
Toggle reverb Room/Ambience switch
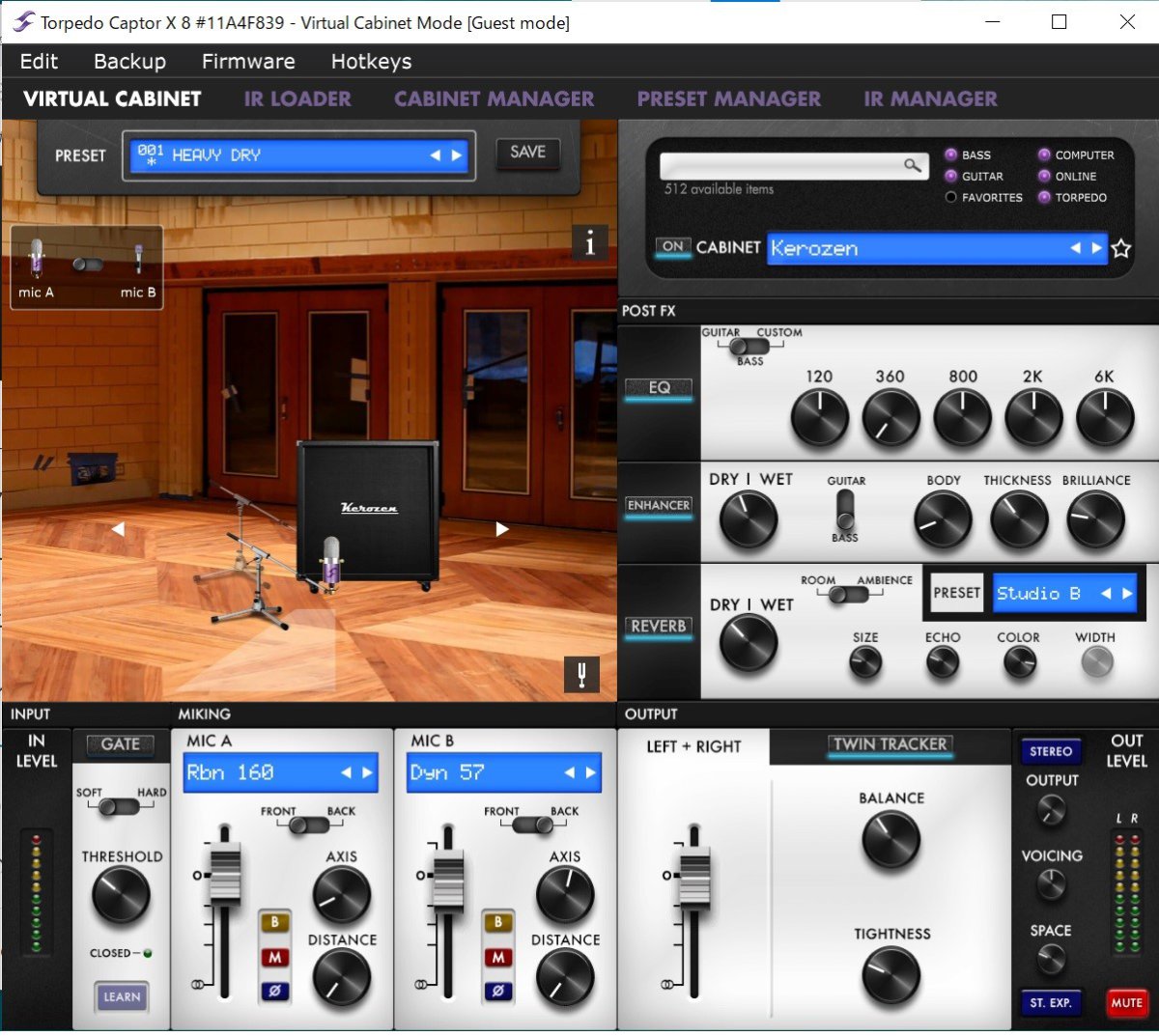coord(849,595)
